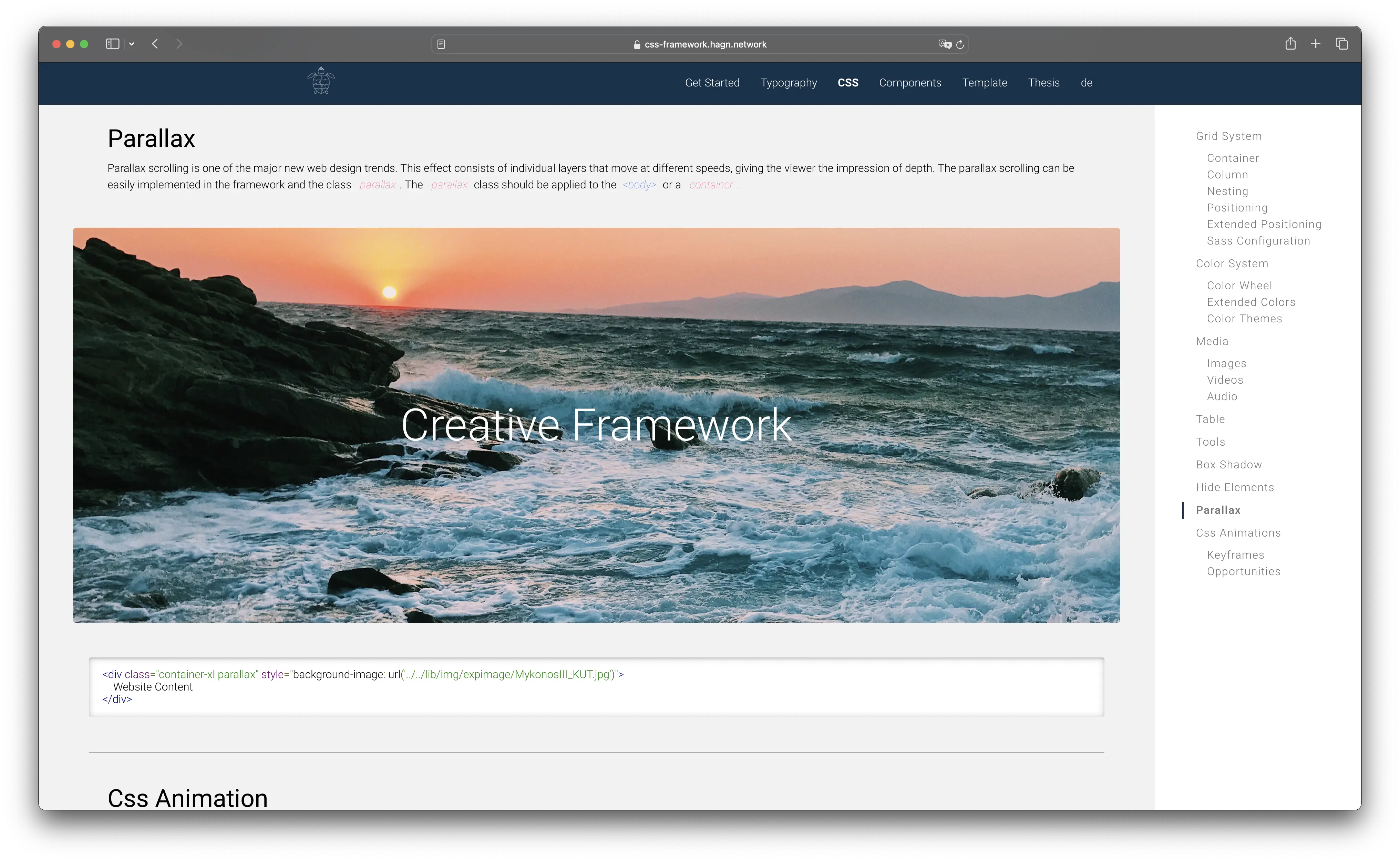This screenshot has height=861, width=1400.
Task: Click the Creative Framework parallax image
Action: [596, 425]
